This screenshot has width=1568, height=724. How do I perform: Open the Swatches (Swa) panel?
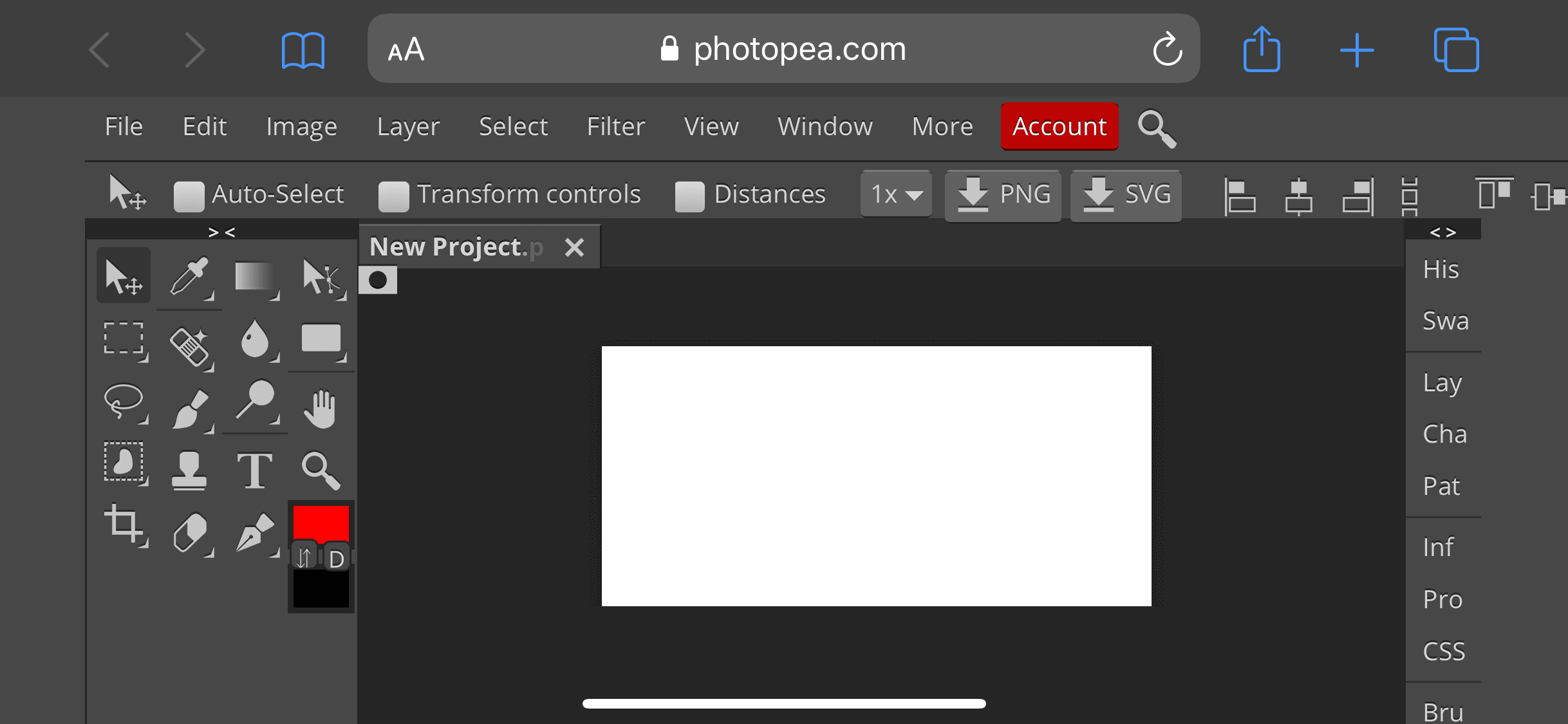click(1444, 320)
